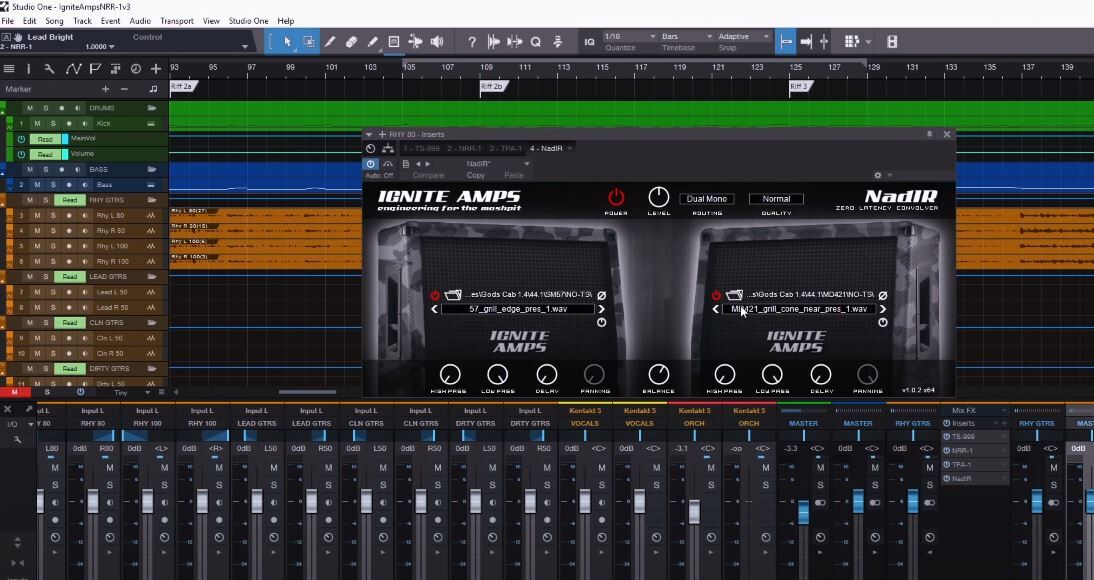Select the Split tool
The image size is (1094, 580).
click(x=330, y=42)
